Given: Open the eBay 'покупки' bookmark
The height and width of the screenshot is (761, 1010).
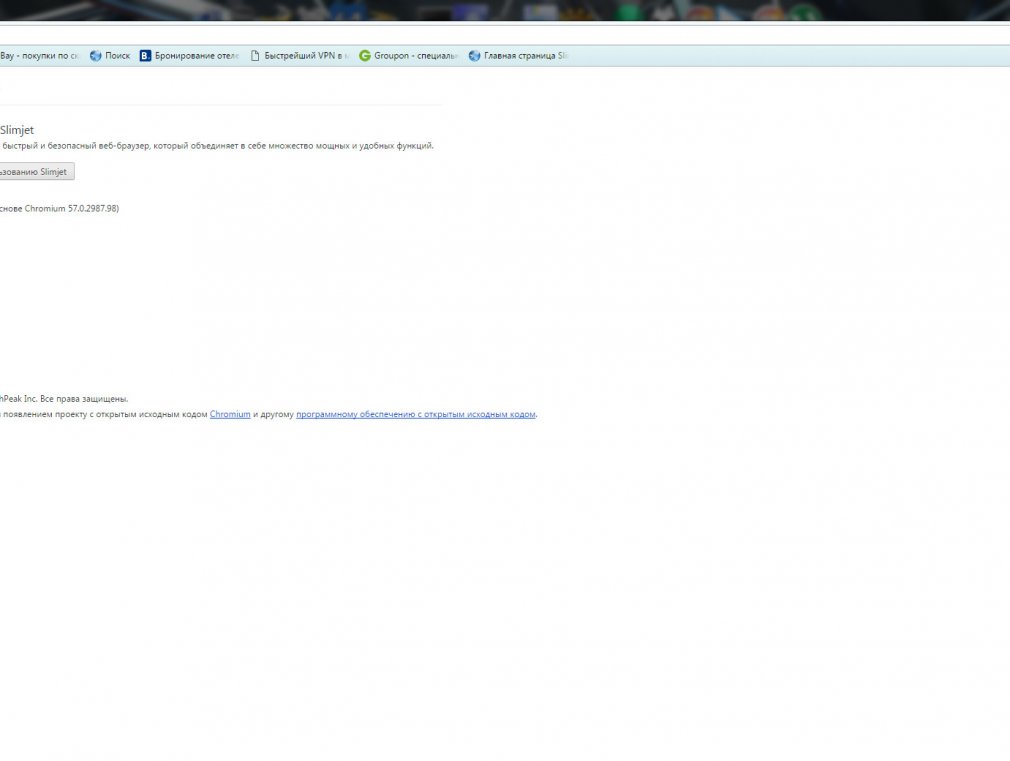Looking at the screenshot, I should [x=39, y=56].
